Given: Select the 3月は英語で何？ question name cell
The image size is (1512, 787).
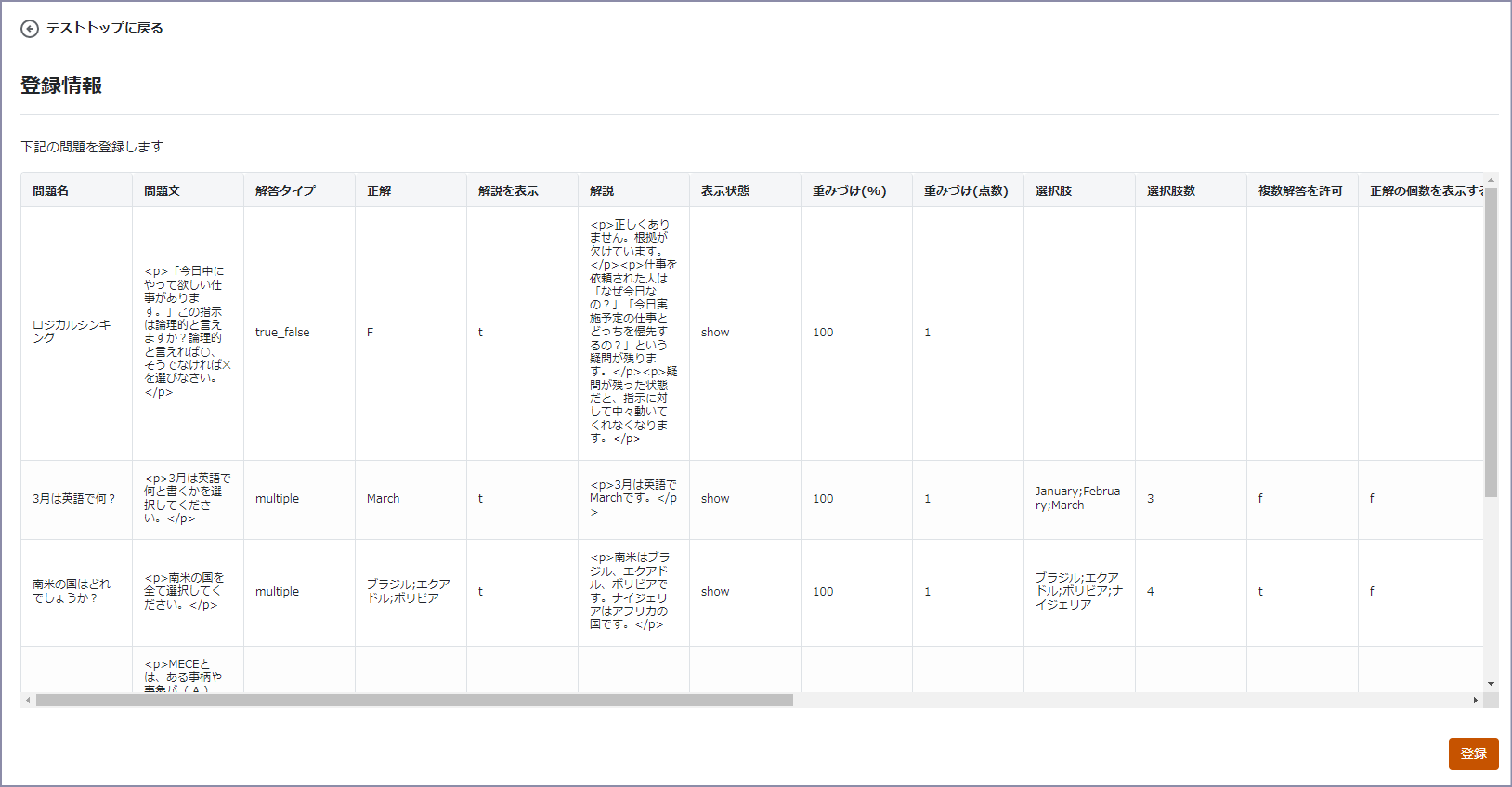Looking at the screenshot, I should pos(76,499).
